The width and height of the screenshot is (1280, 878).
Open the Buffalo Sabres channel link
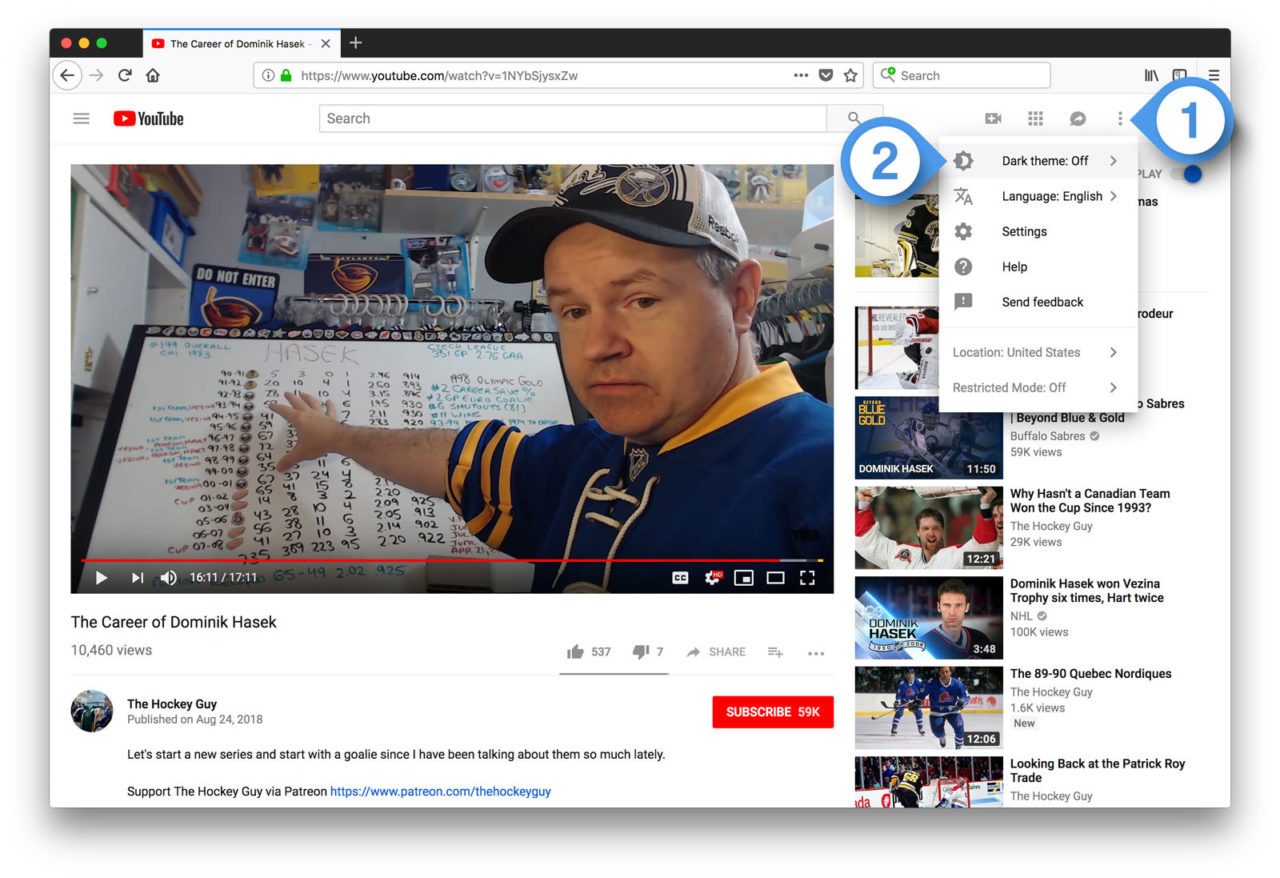(x=1048, y=436)
